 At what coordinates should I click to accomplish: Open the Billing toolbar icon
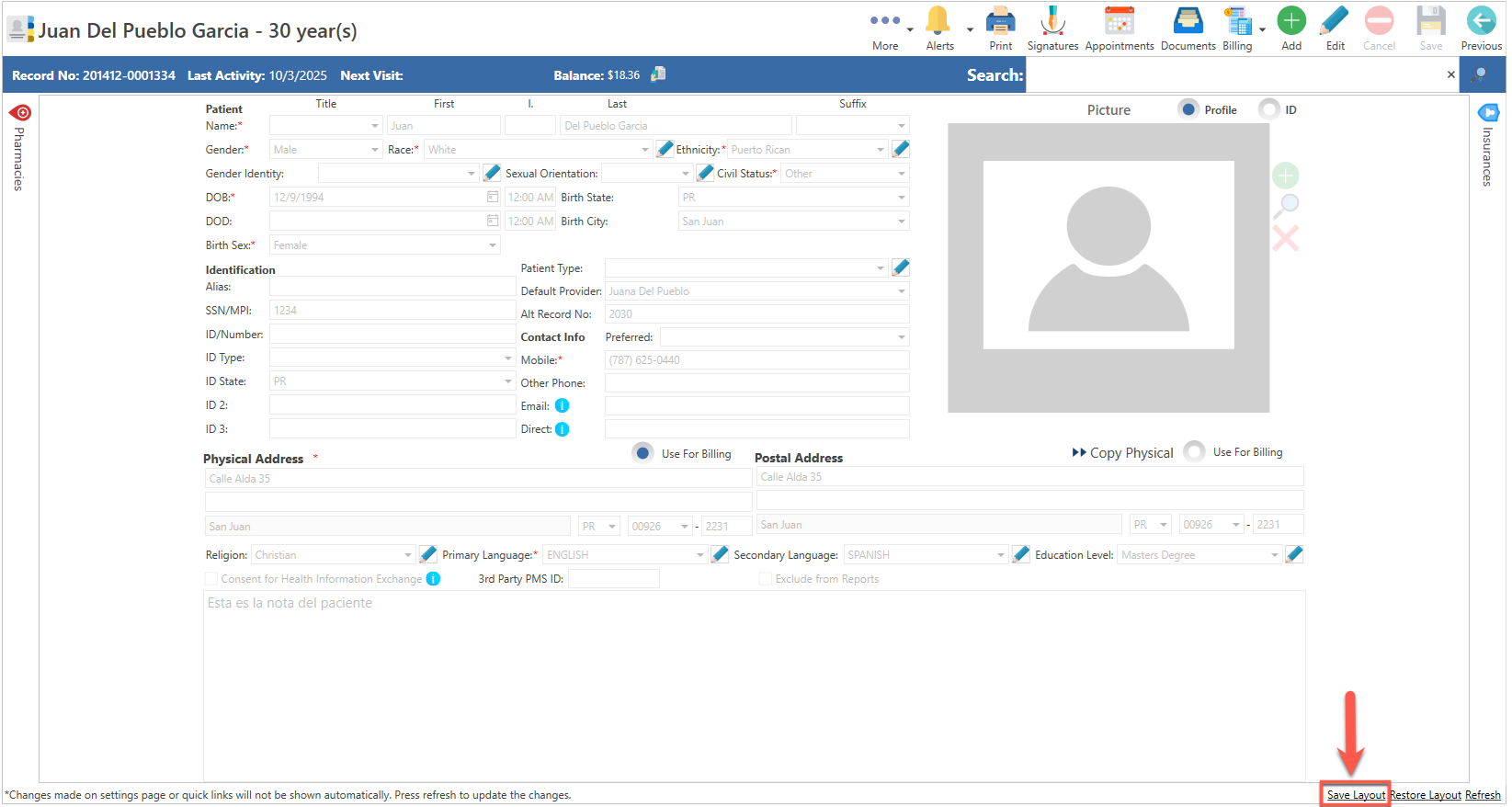tap(1238, 20)
